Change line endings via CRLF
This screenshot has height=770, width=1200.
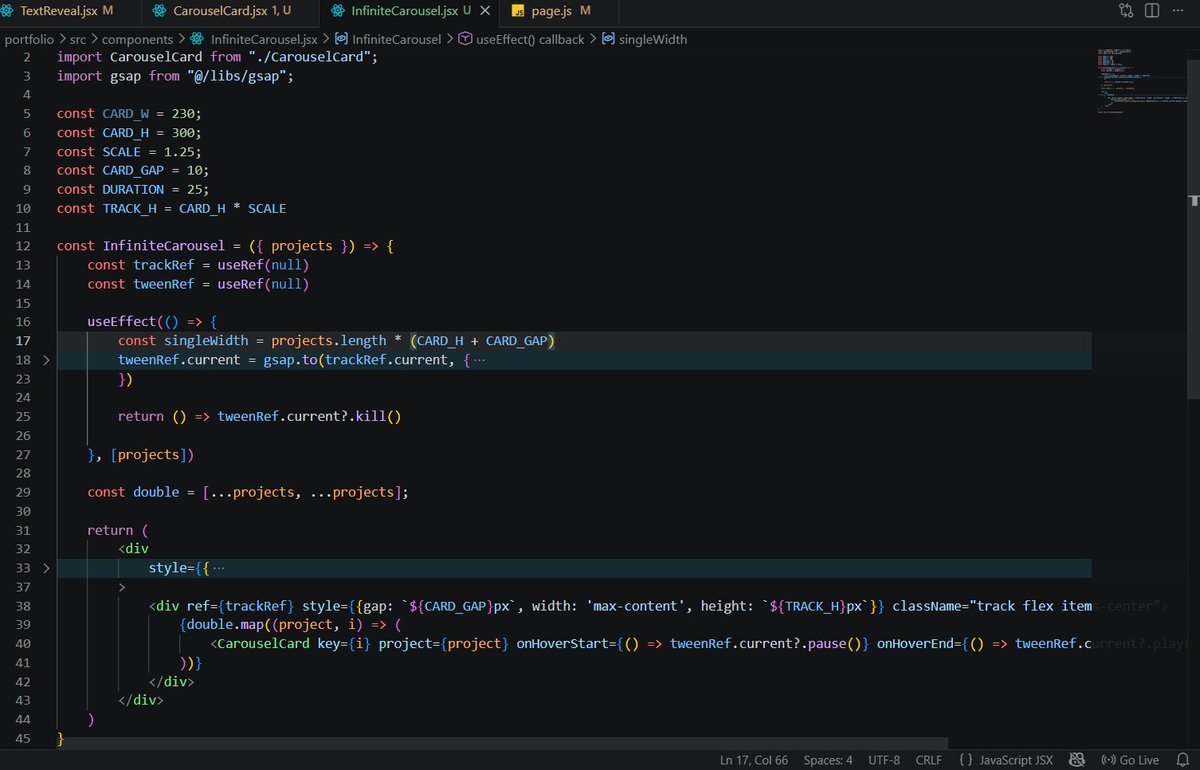point(928,760)
